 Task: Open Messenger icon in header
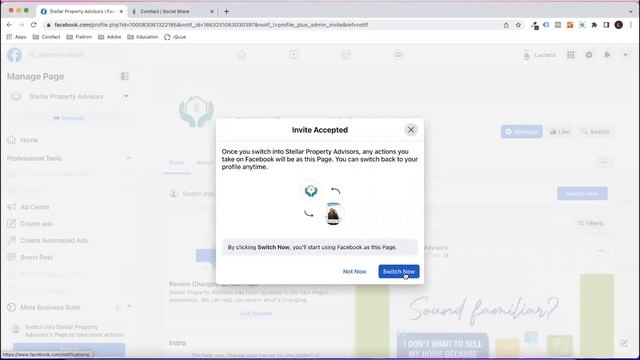[x=589, y=55]
